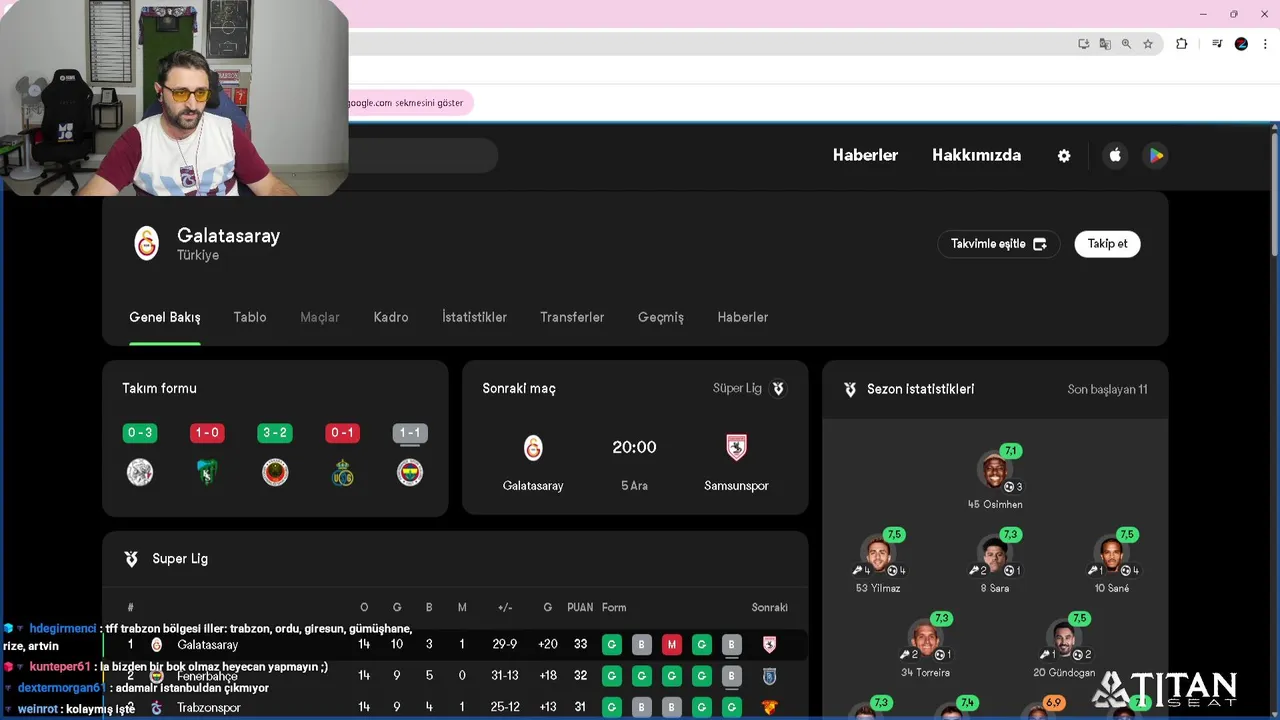Open the Geçmiş tab
The width and height of the screenshot is (1280, 720).
point(661,317)
